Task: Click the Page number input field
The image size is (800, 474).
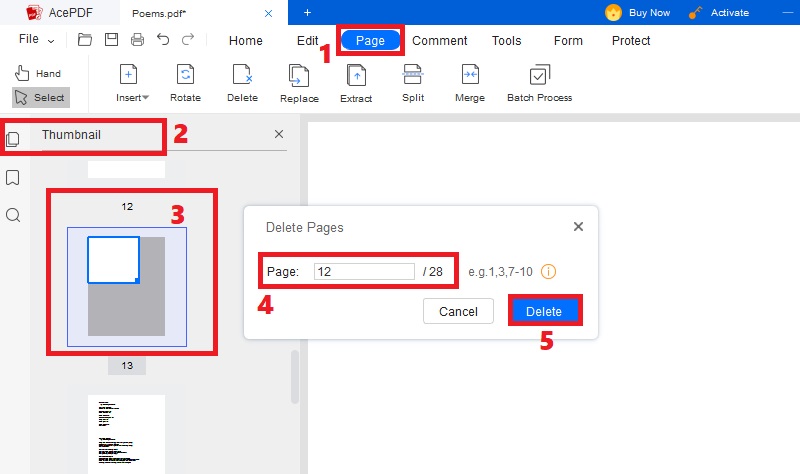Action: [364, 271]
